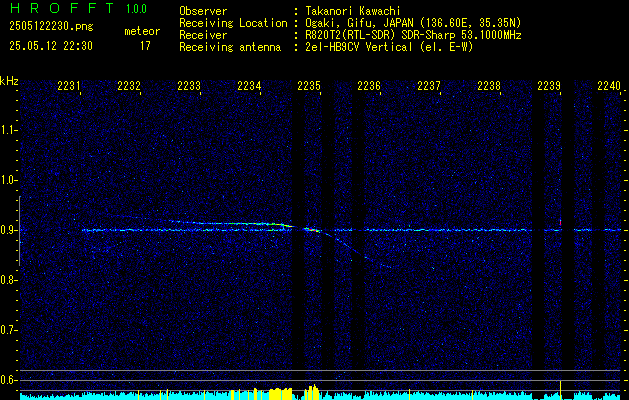Viewport: 629px width, 400px height.
Task: Click the 2235 time marker
Action: tap(309, 85)
